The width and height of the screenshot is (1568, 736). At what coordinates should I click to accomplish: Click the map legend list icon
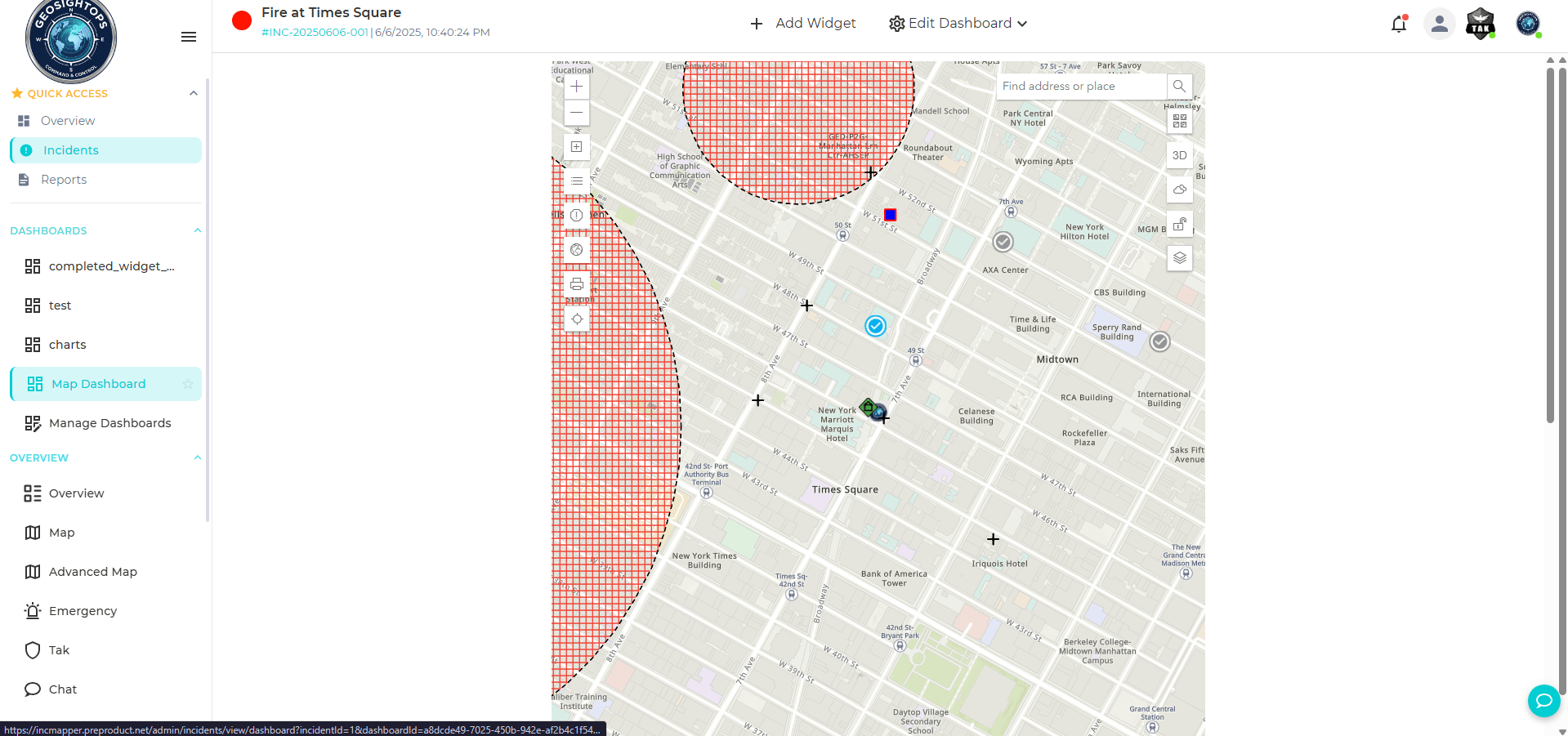pos(576,181)
